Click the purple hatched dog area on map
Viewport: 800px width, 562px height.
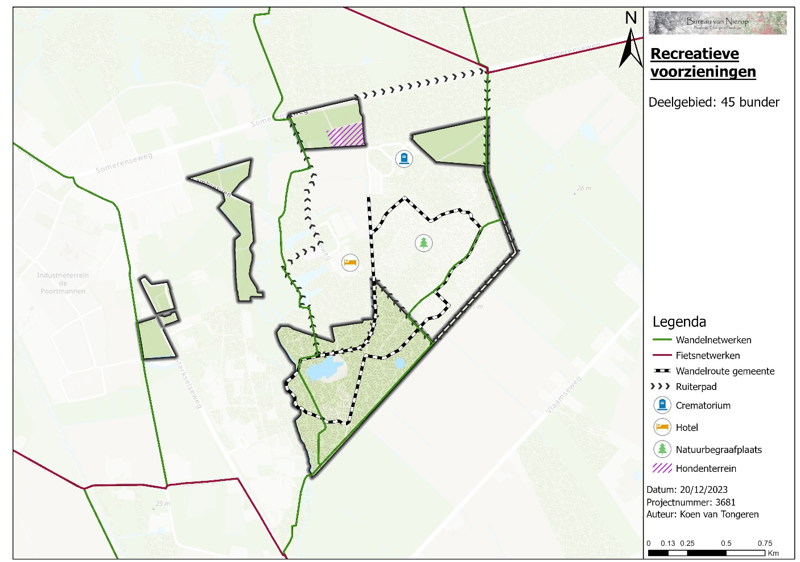(346, 136)
